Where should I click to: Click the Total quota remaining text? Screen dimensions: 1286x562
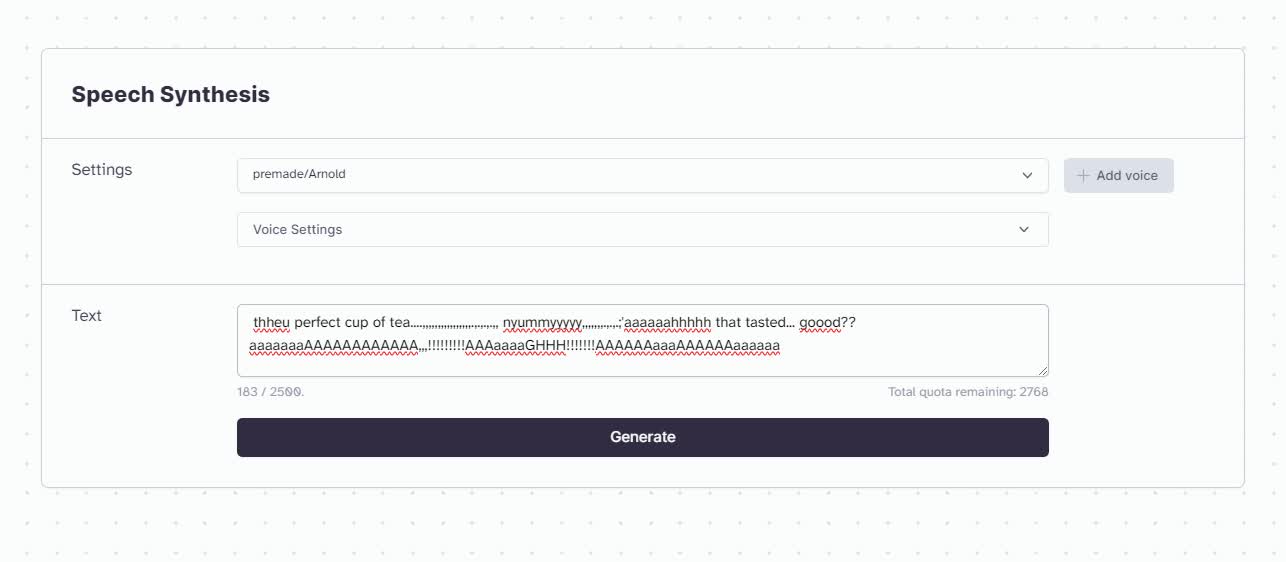967,392
